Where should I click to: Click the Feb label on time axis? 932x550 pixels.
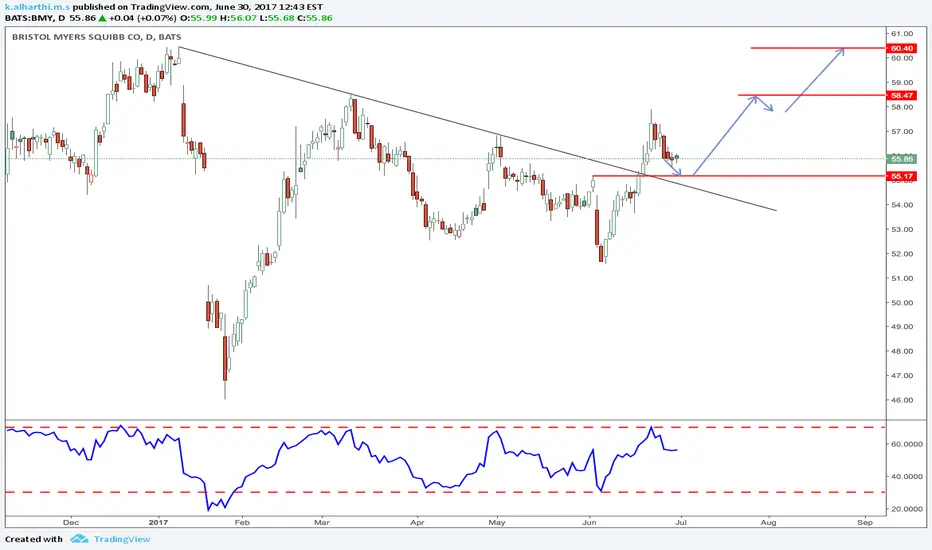click(x=242, y=523)
